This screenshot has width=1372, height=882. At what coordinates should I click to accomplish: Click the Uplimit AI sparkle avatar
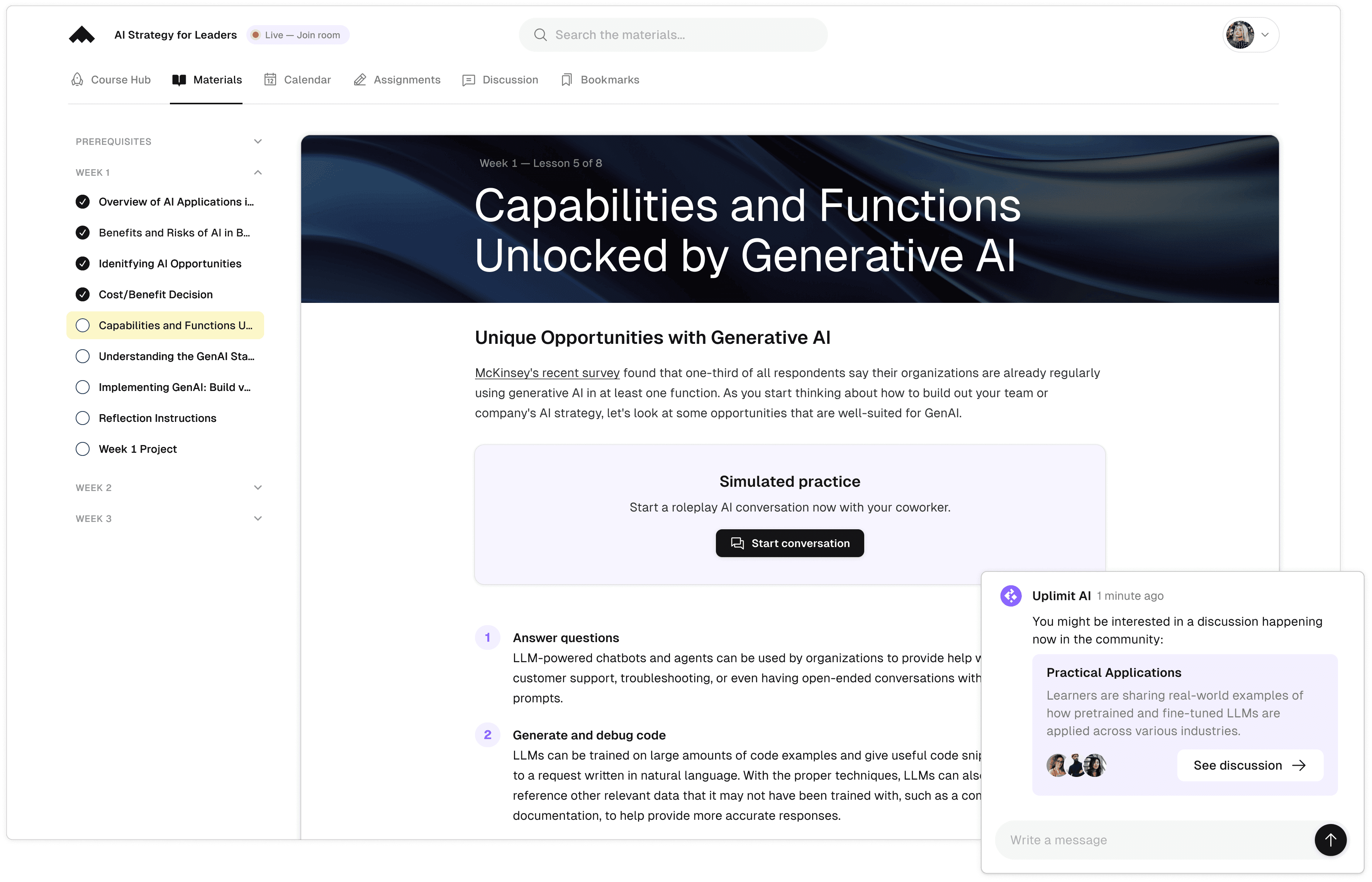tap(1010, 596)
